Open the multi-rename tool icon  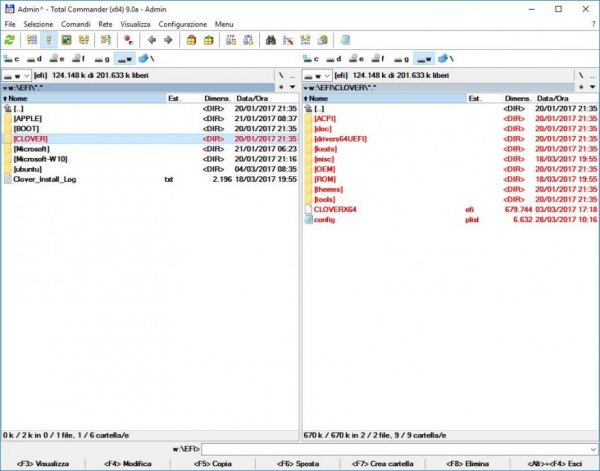[x=288, y=40]
